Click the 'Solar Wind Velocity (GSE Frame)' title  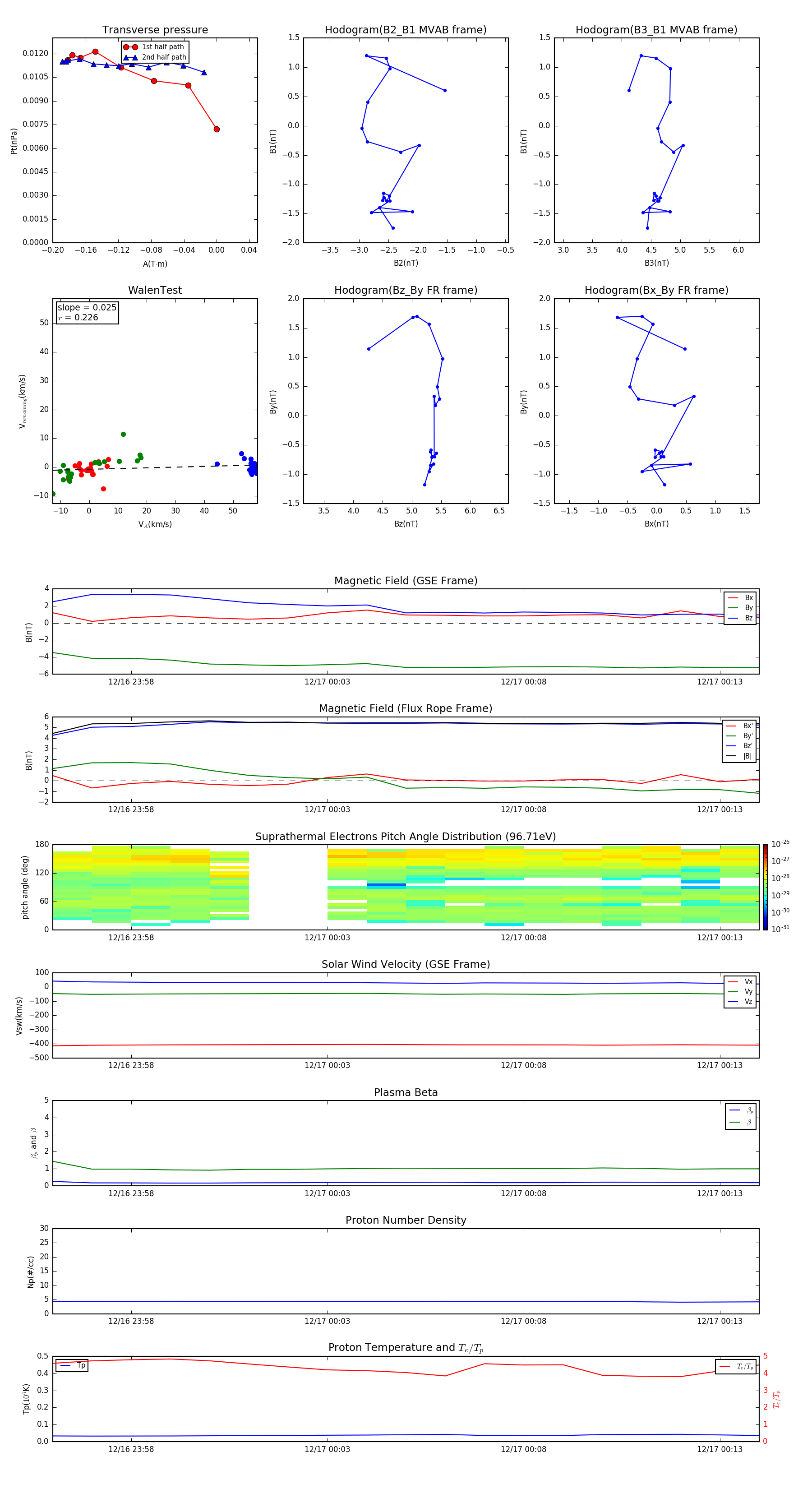click(406, 964)
